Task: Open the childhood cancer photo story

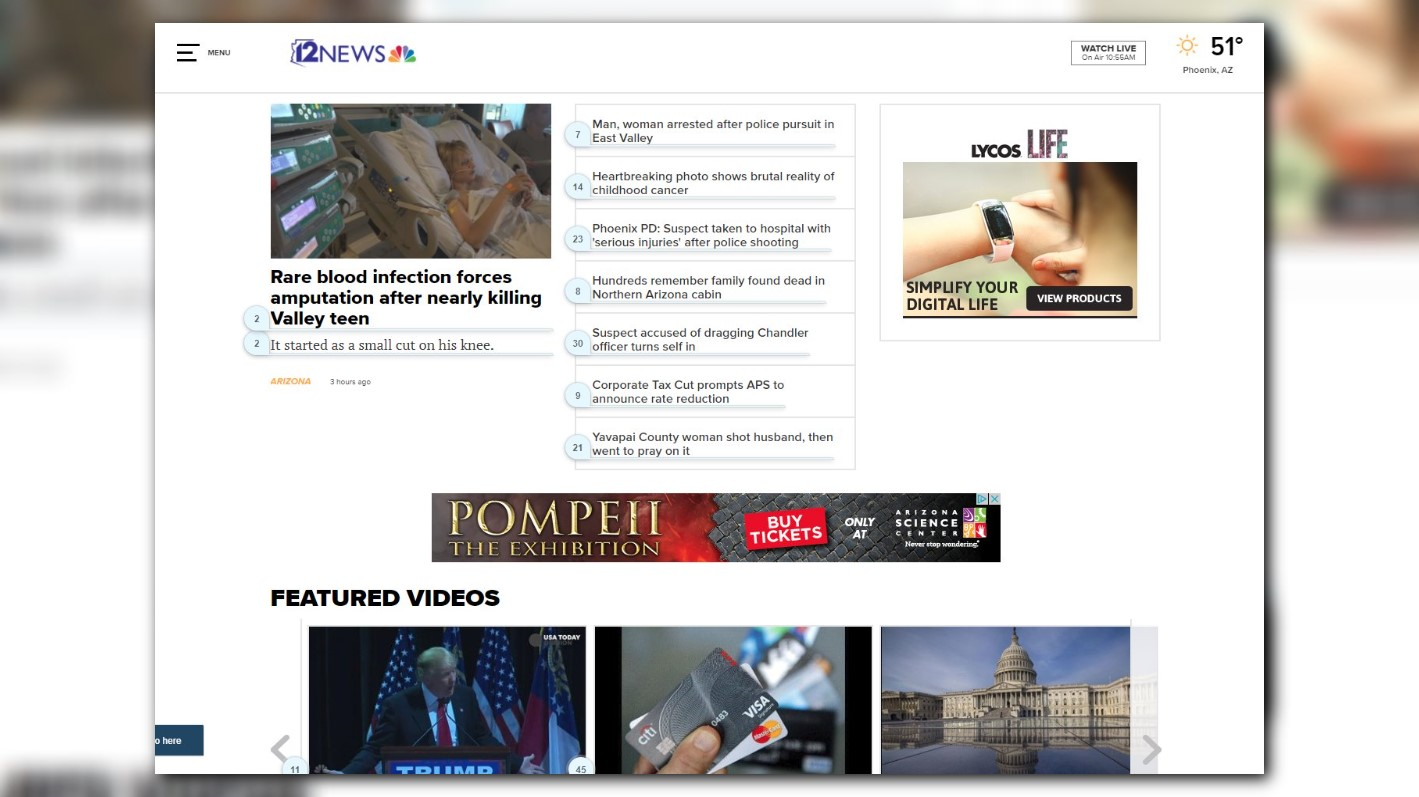Action: [x=712, y=182]
